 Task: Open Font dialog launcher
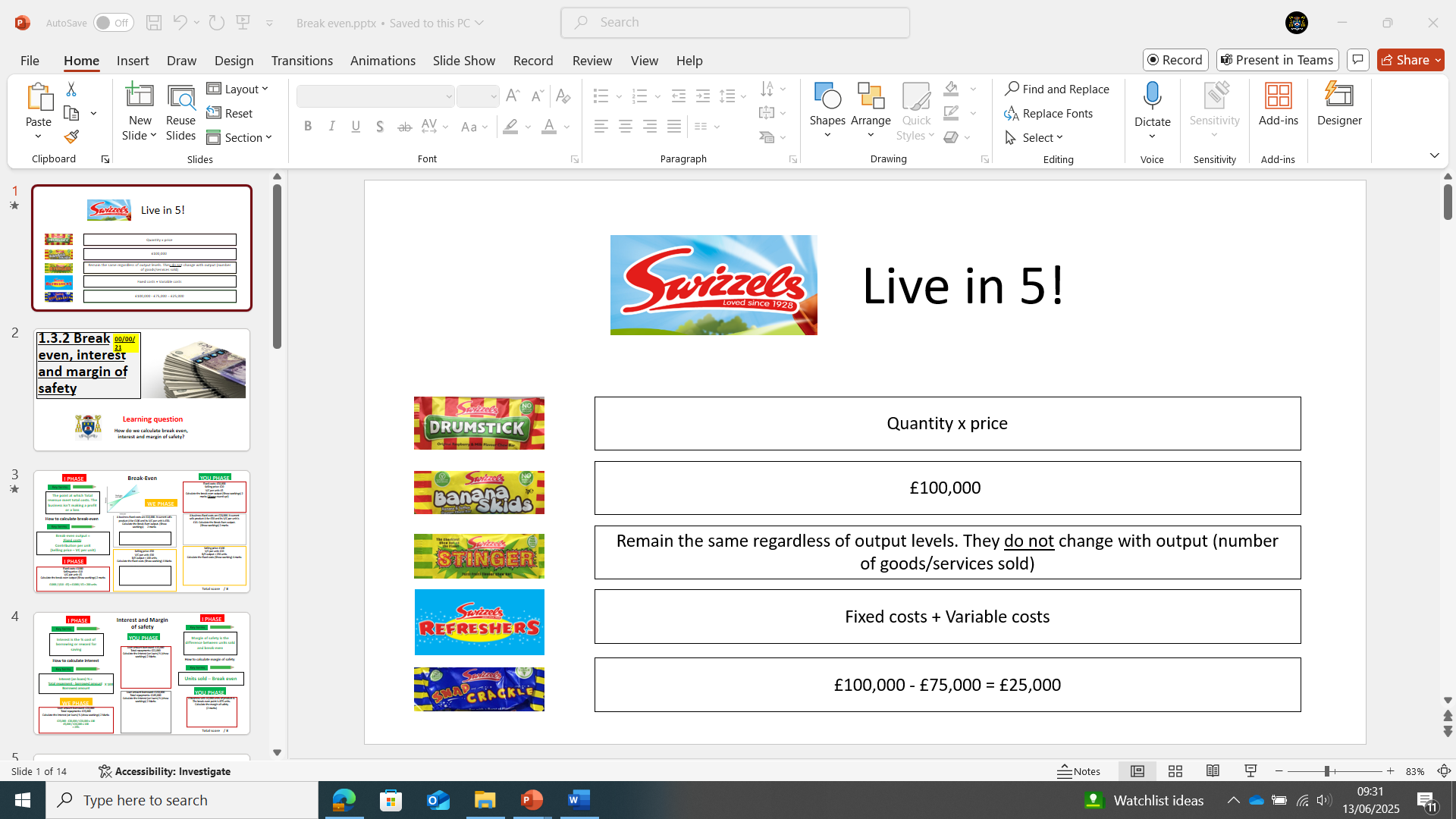pyautogui.click(x=575, y=159)
